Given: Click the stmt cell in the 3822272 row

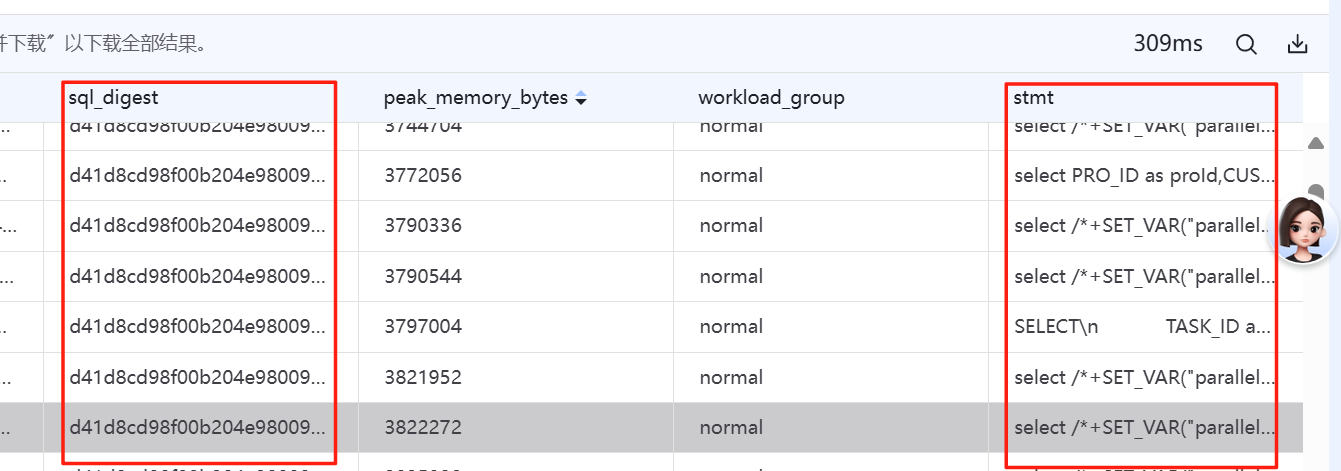Looking at the screenshot, I should [1145, 427].
